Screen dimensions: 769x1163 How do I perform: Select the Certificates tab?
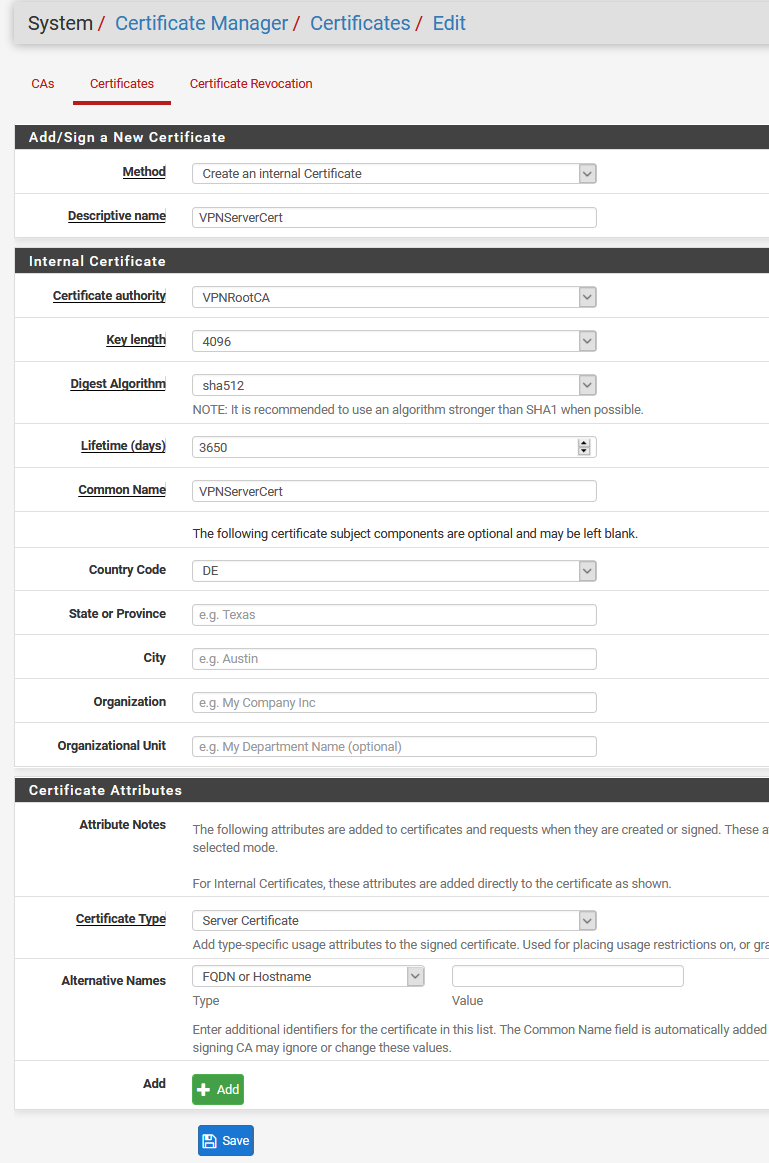point(122,84)
